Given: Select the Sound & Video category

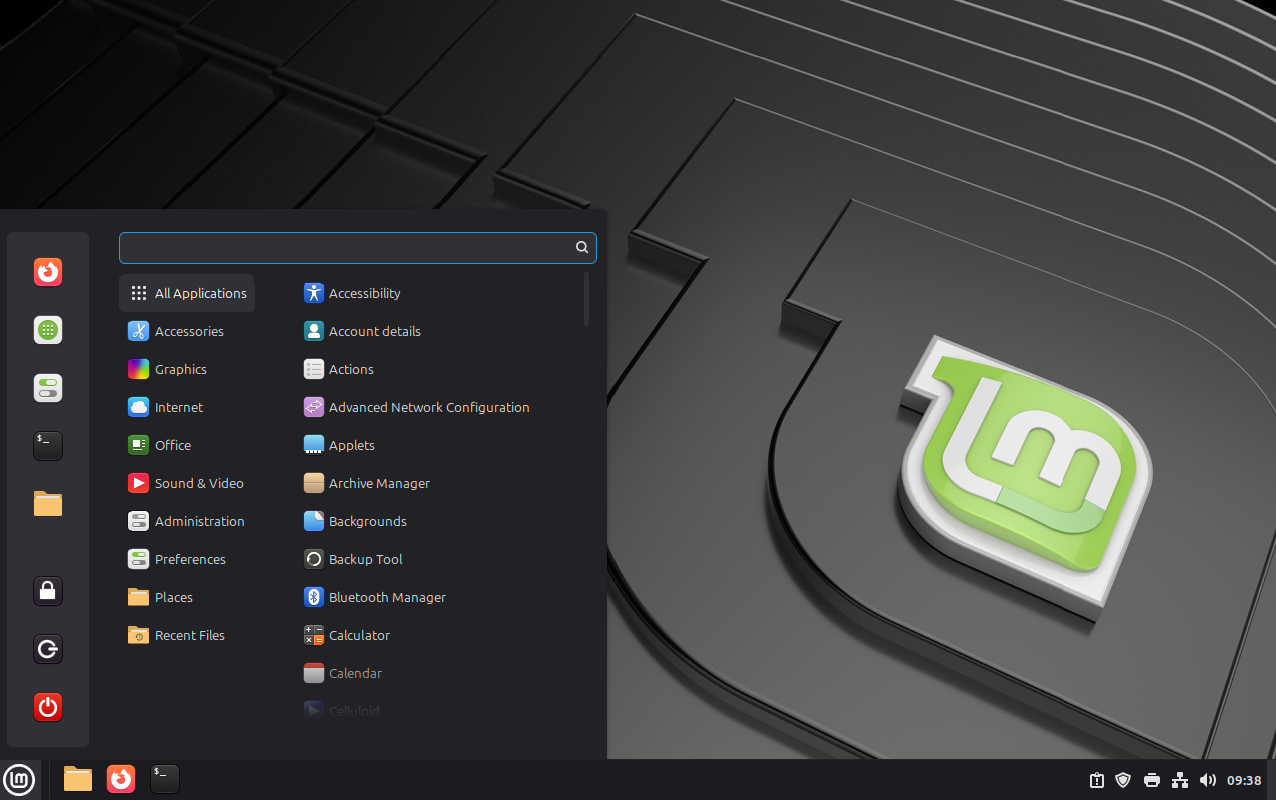Looking at the screenshot, I should 198,483.
